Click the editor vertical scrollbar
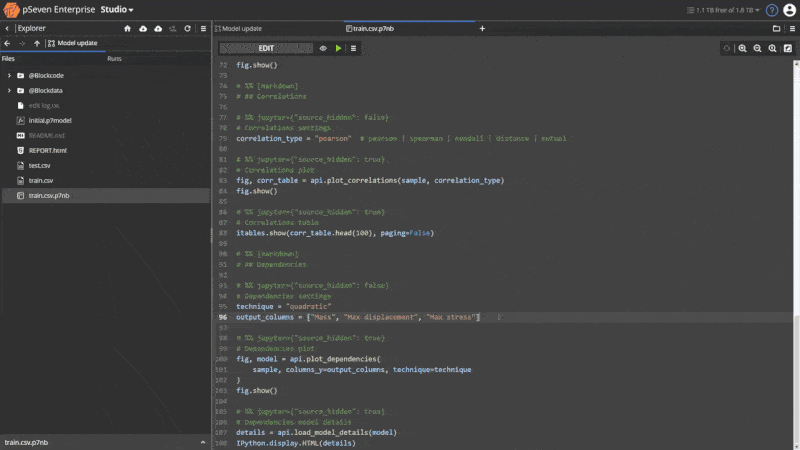This screenshot has width=800, height=450. coord(796,255)
